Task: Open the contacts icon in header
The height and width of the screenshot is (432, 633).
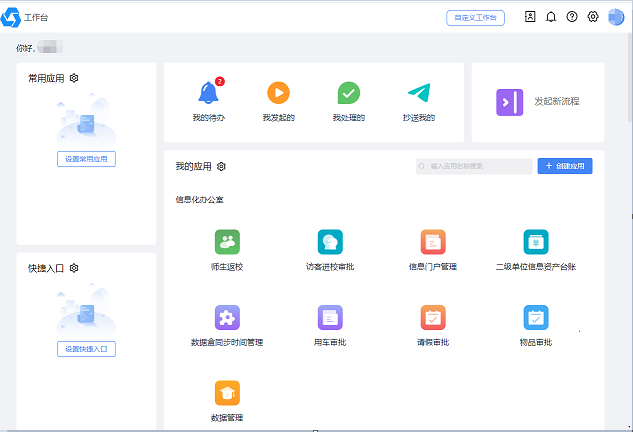Action: coord(530,17)
